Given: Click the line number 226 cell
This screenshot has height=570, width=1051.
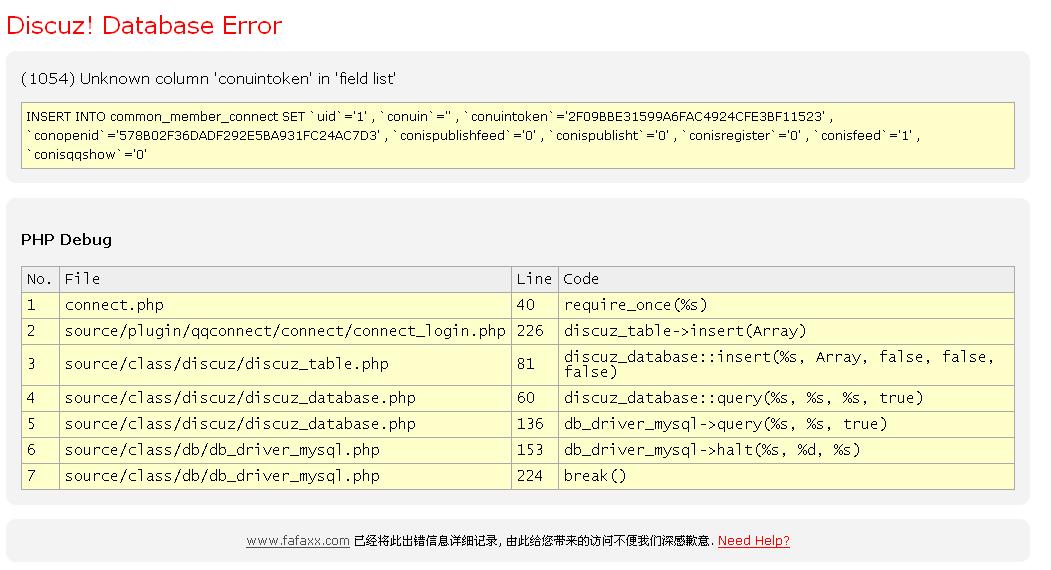Looking at the screenshot, I should click(x=530, y=331).
